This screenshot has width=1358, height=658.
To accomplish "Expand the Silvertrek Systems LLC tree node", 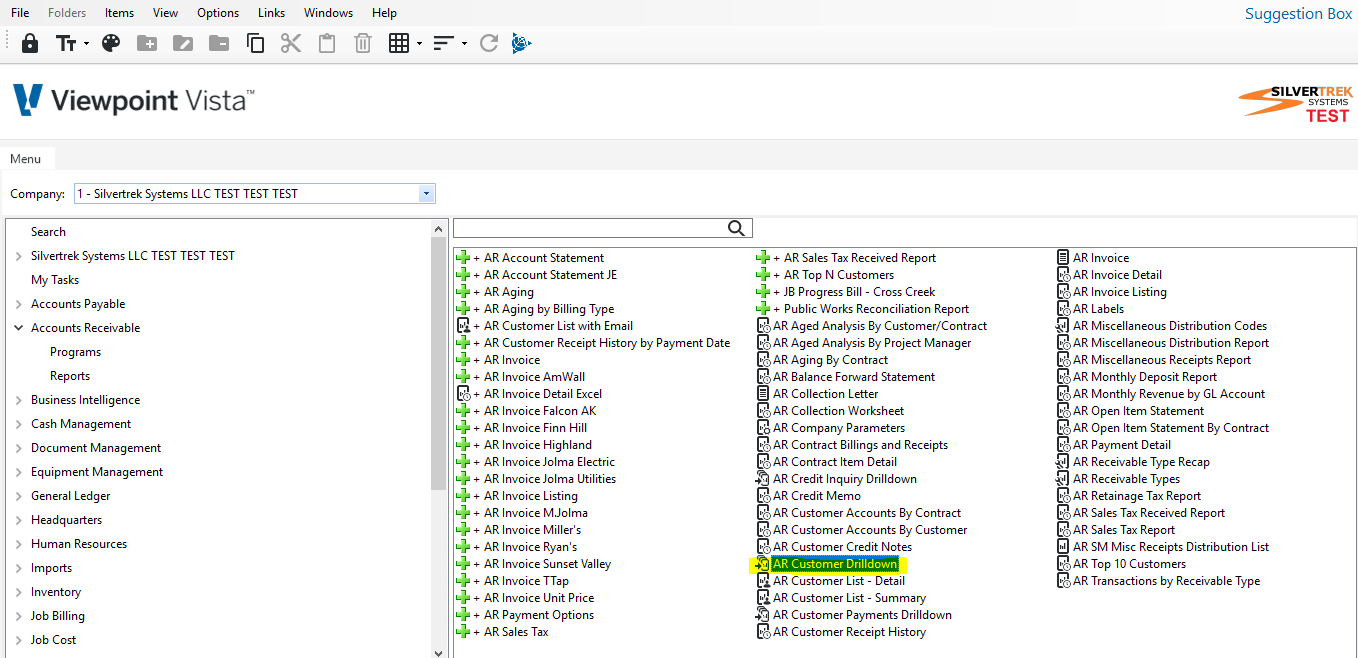I will click(x=19, y=256).
